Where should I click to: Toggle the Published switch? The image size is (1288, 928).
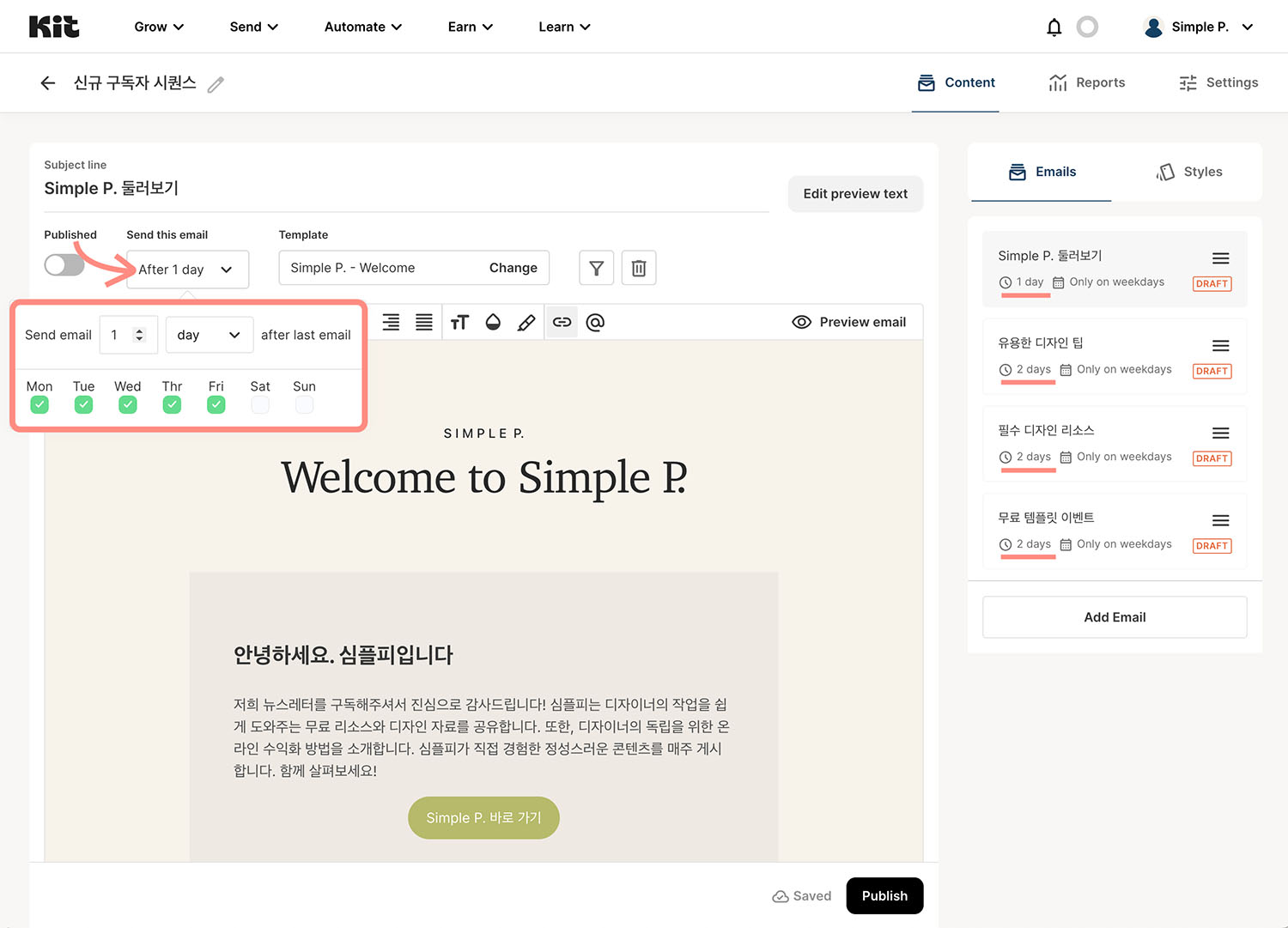(64, 264)
